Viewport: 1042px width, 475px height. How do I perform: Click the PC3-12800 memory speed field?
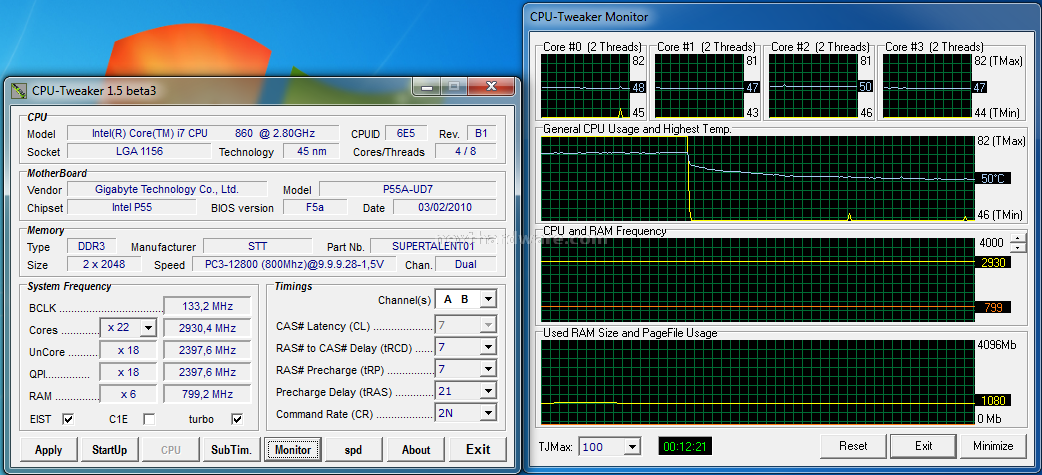pyautogui.click(x=296, y=264)
